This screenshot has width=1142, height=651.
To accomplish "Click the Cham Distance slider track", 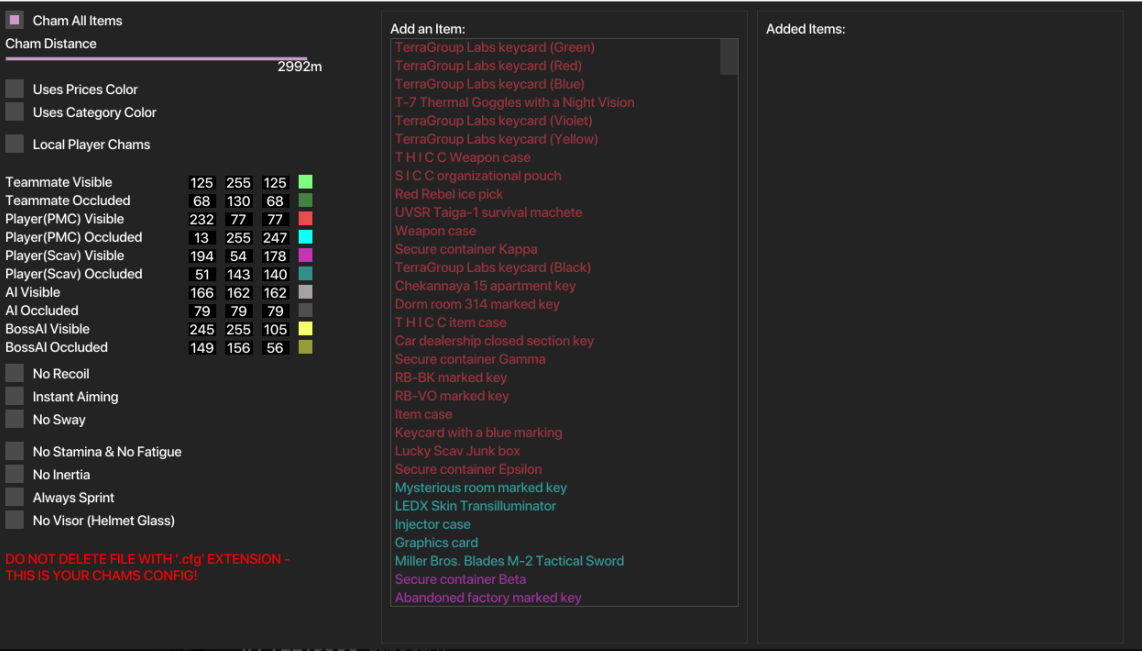I will tap(157, 58).
